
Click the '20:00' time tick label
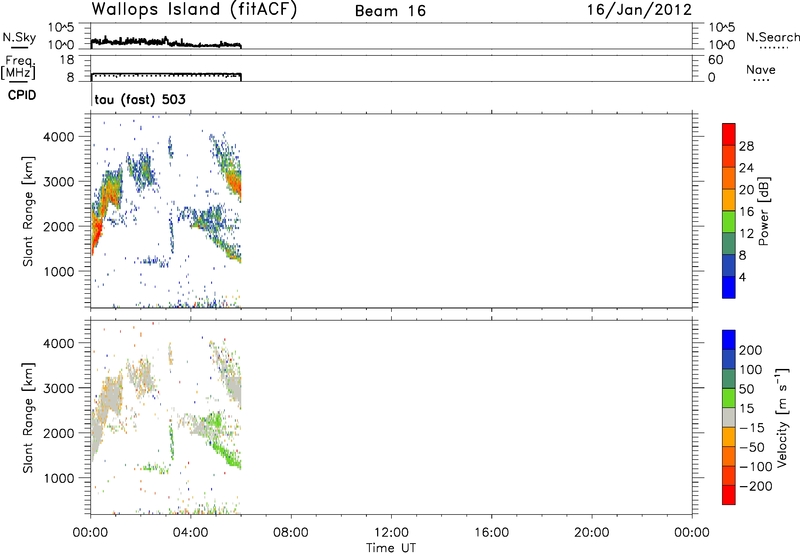[592, 533]
